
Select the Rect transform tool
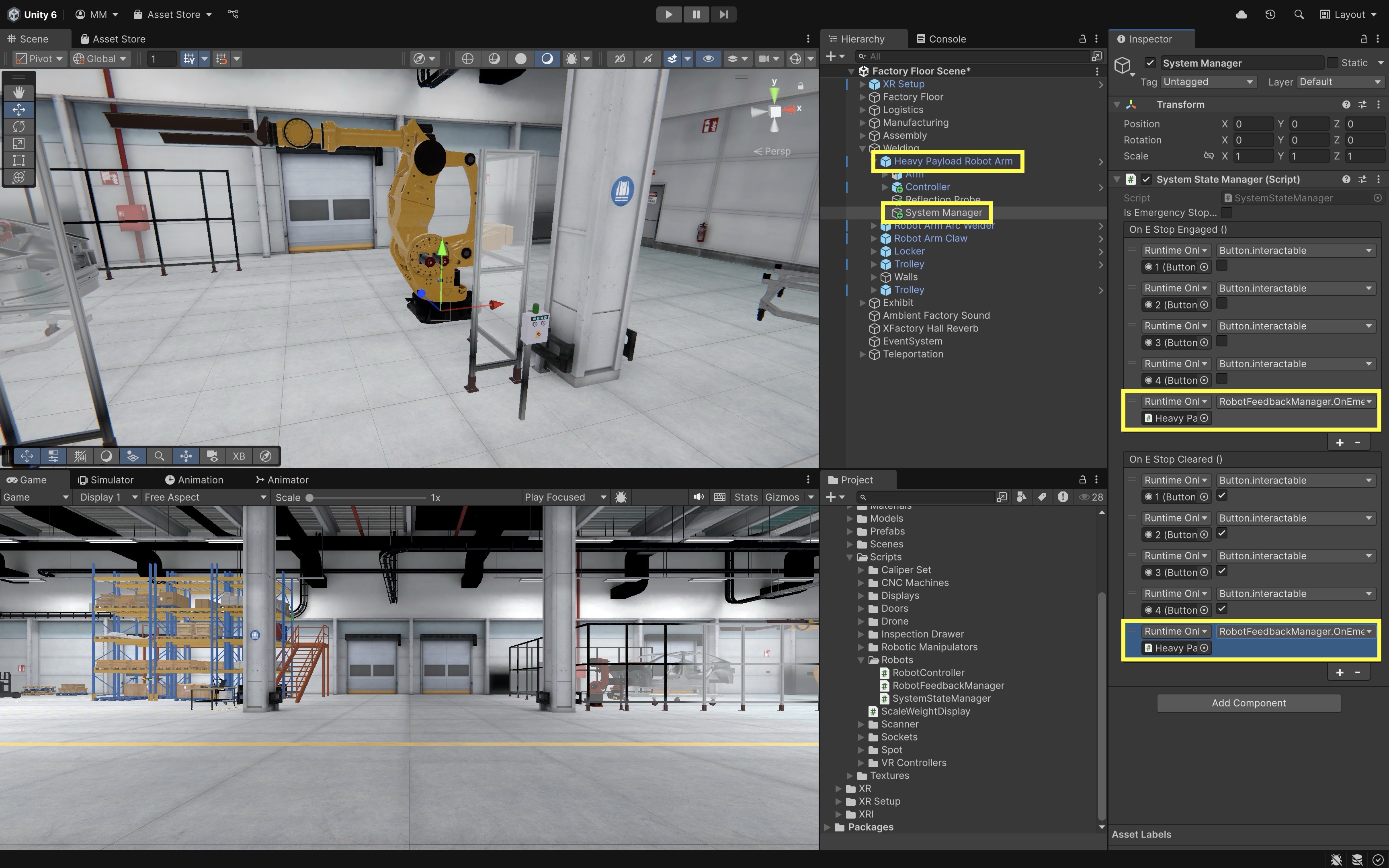18,160
